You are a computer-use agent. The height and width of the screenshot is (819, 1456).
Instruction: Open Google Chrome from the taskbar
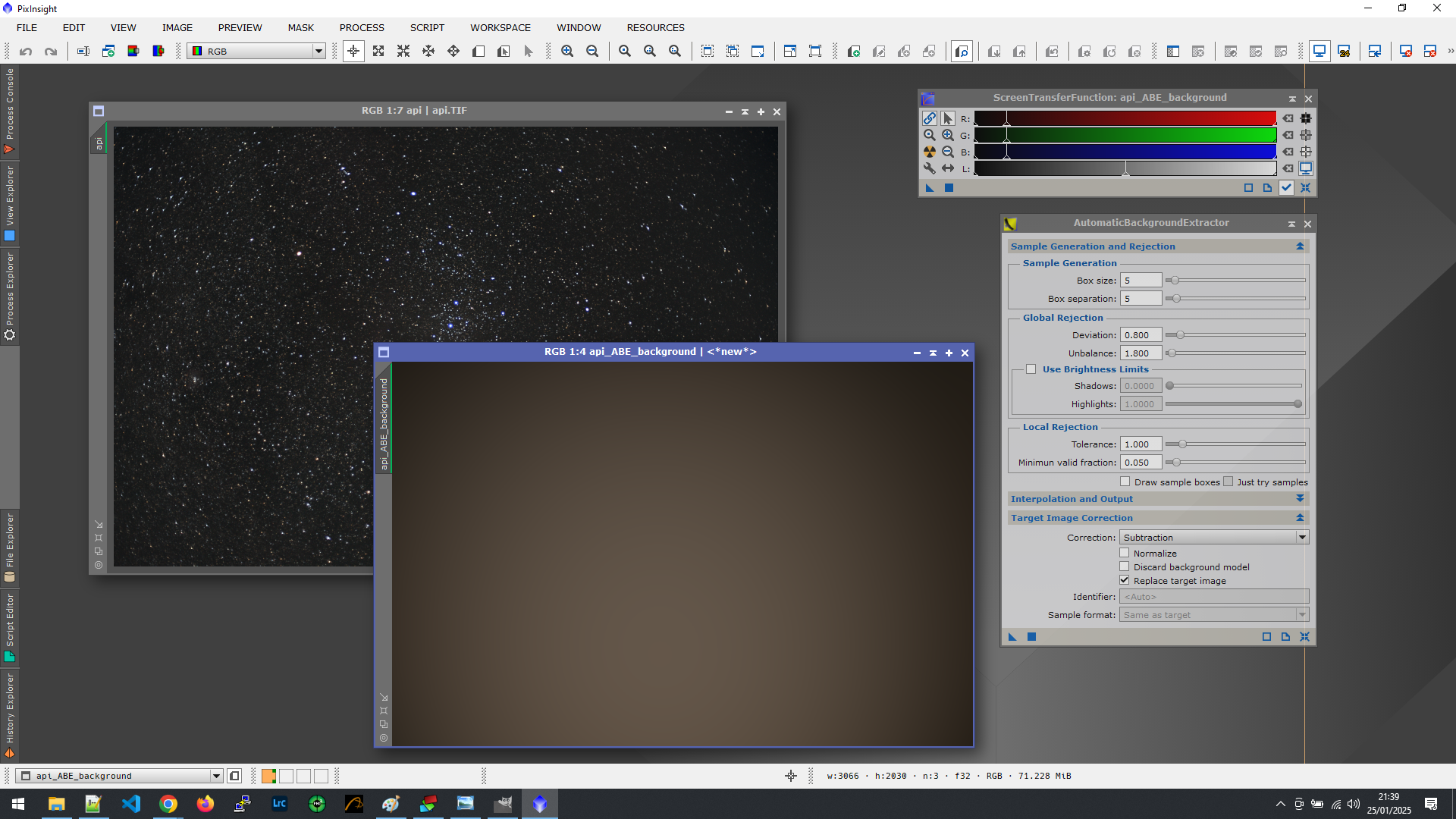pyautogui.click(x=168, y=804)
